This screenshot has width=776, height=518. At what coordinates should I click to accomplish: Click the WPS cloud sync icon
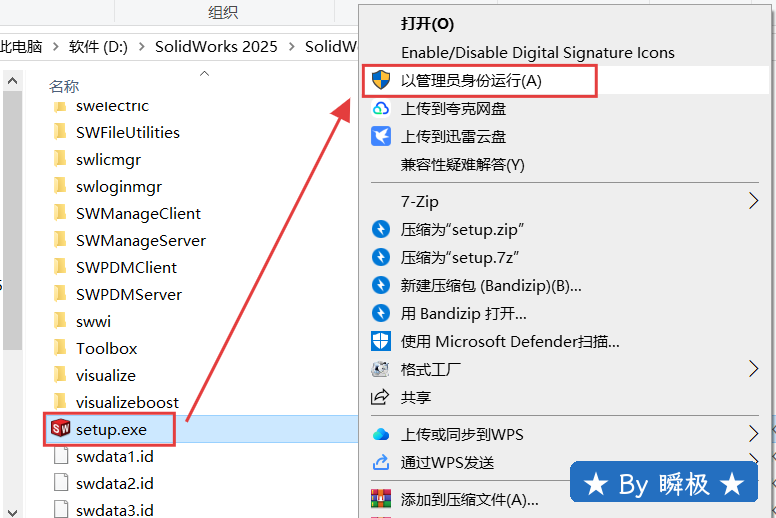point(380,434)
